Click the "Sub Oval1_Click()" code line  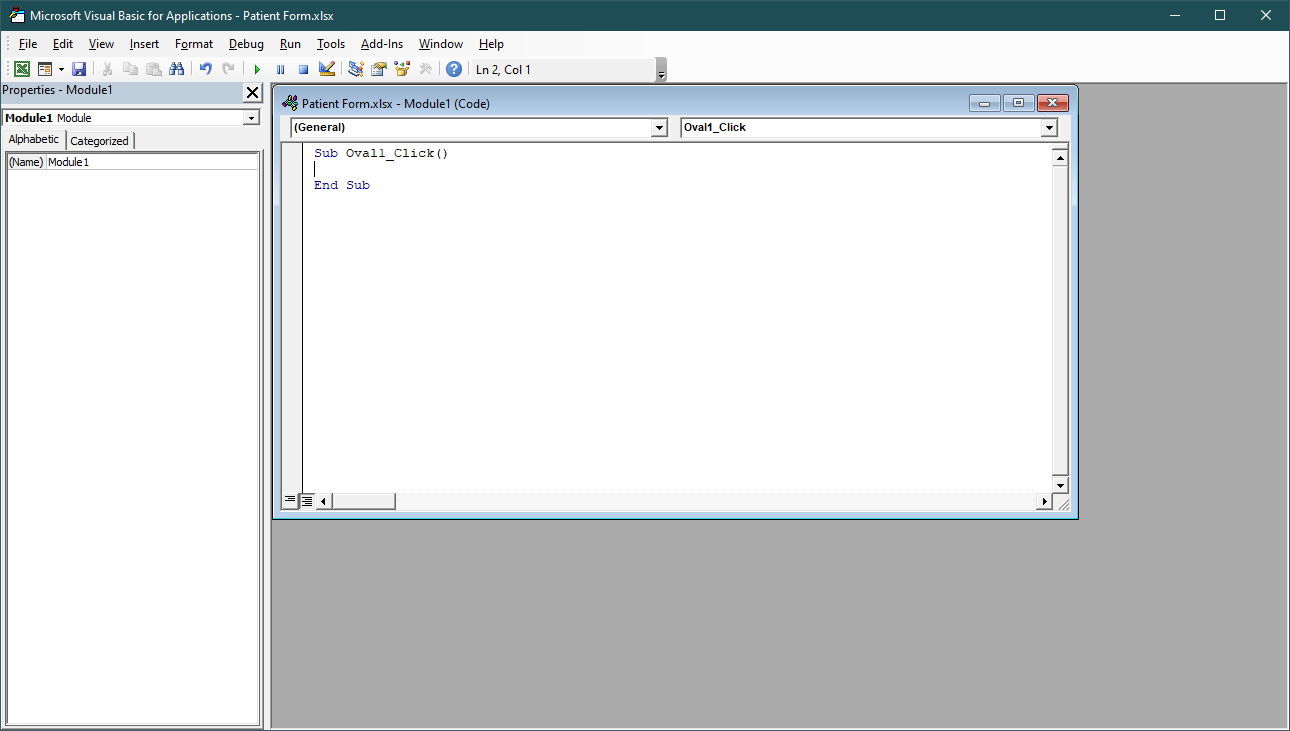(381, 153)
